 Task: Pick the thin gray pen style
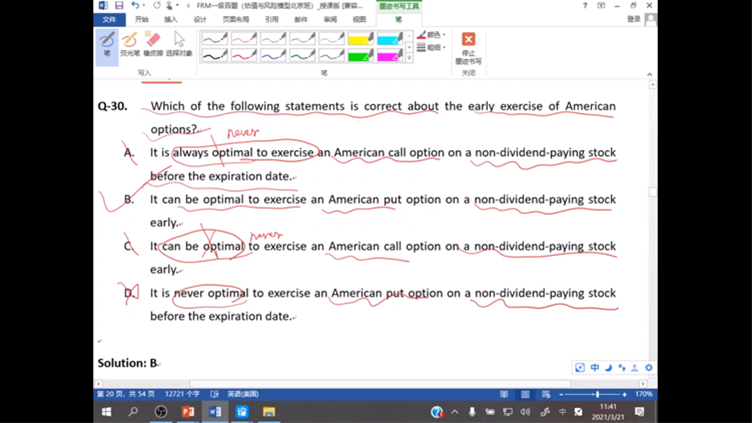click(331, 38)
